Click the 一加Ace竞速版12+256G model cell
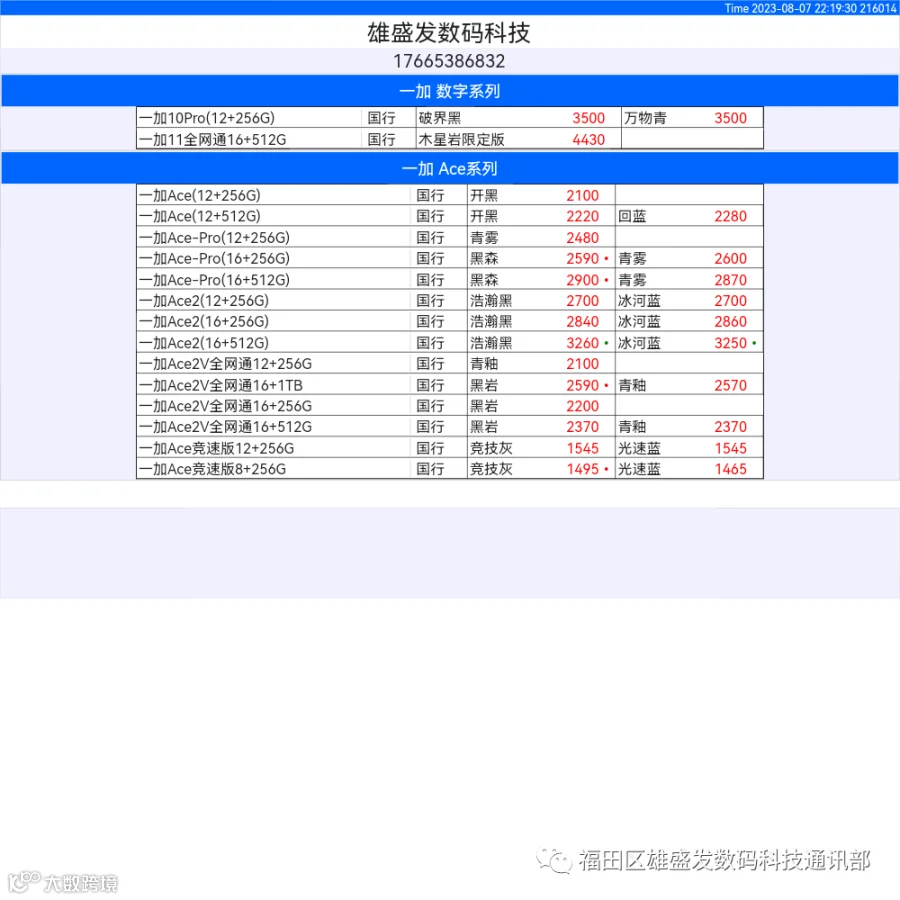Viewport: 900px width, 900px height. pos(273,448)
